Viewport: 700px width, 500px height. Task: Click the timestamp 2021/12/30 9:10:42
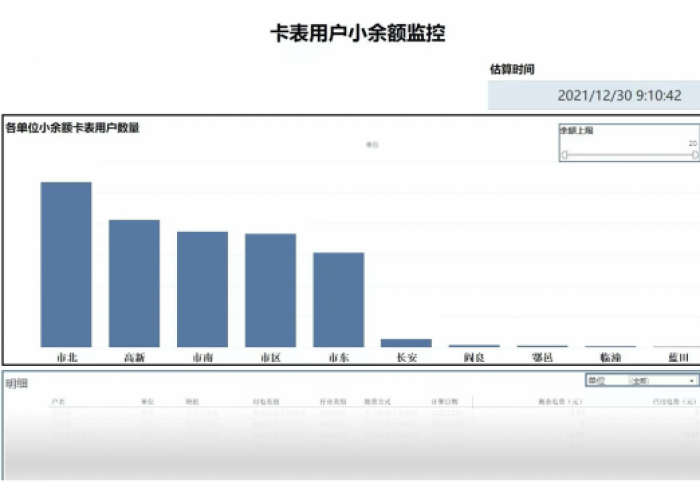[619, 96]
